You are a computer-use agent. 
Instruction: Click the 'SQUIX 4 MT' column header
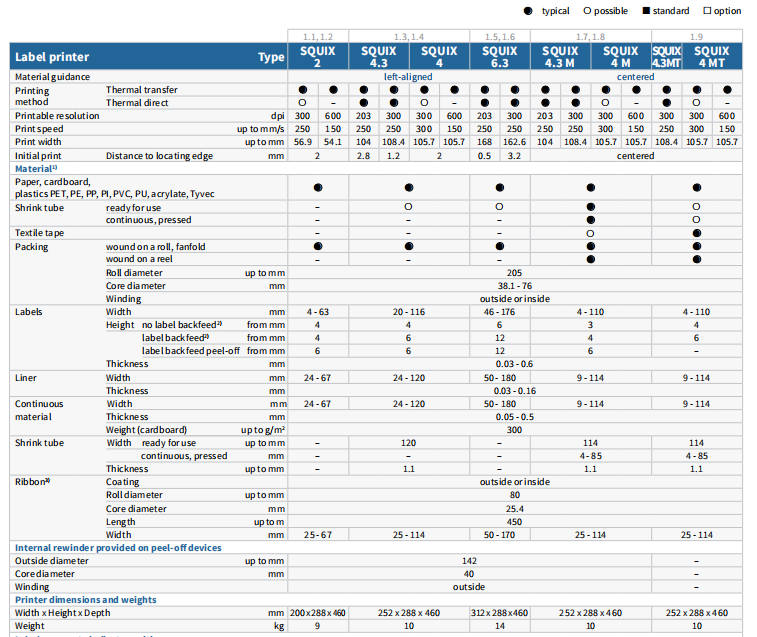tap(712, 57)
